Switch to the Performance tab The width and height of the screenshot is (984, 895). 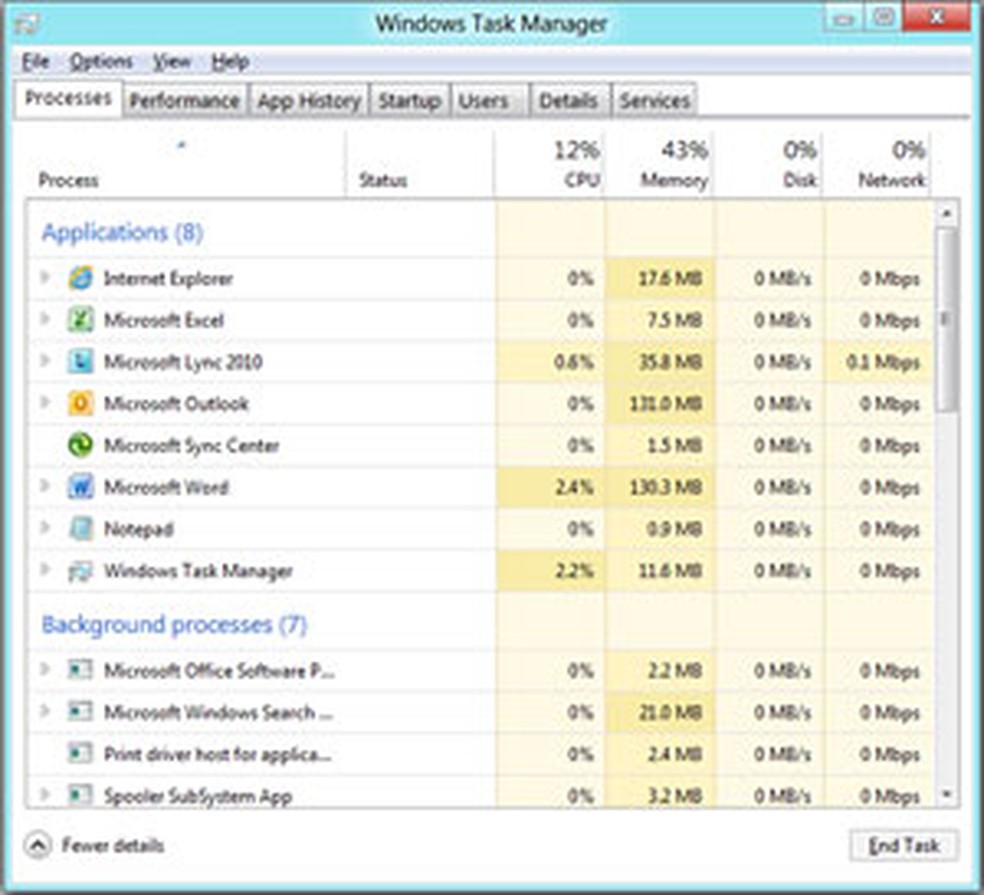184,101
